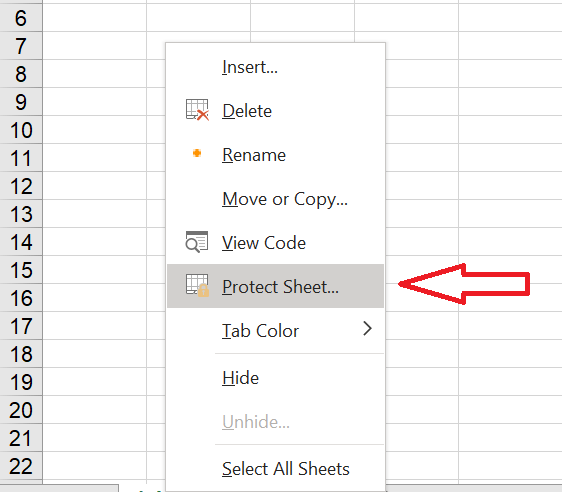Select Rename in the context menu
This screenshot has width=562, height=492.
click(275, 155)
